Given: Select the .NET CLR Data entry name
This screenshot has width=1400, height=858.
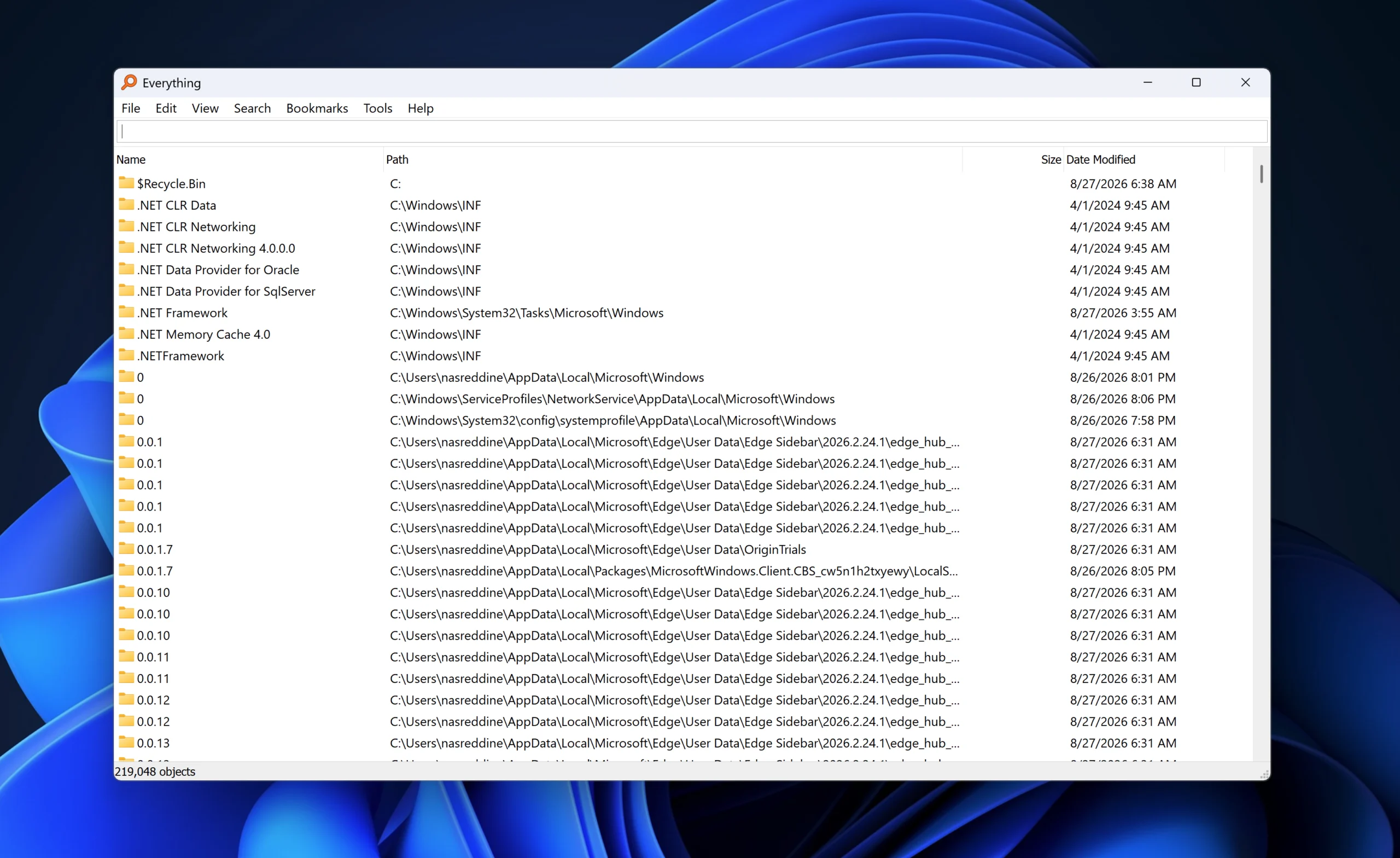Looking at the screenshot, I should [177, 205].
